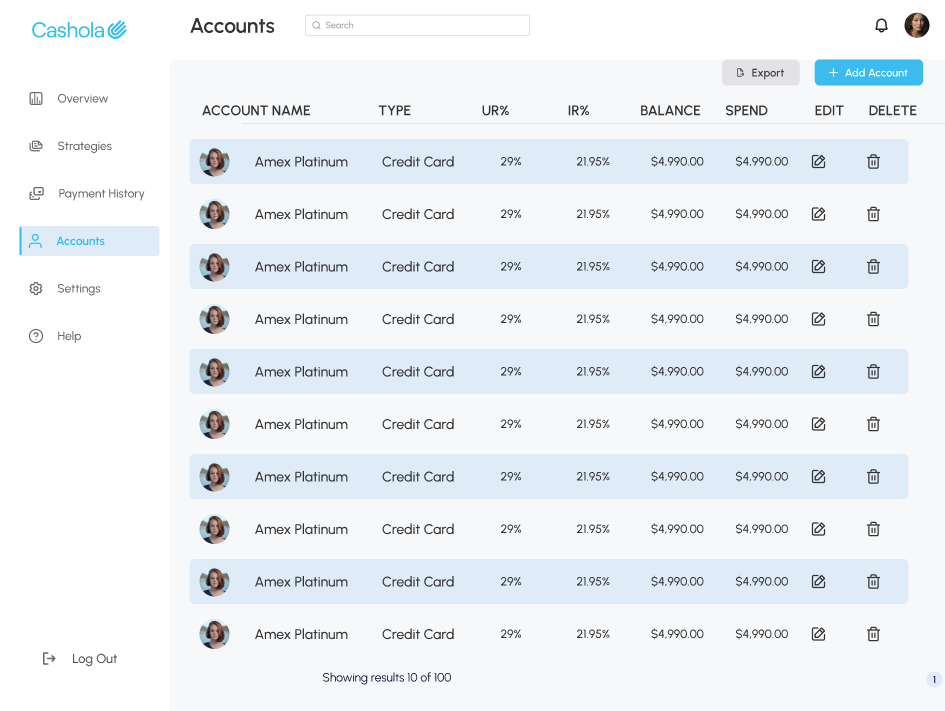Click the first row's account avatar
This screenshot has height=711, width=945.
point(215,161)
